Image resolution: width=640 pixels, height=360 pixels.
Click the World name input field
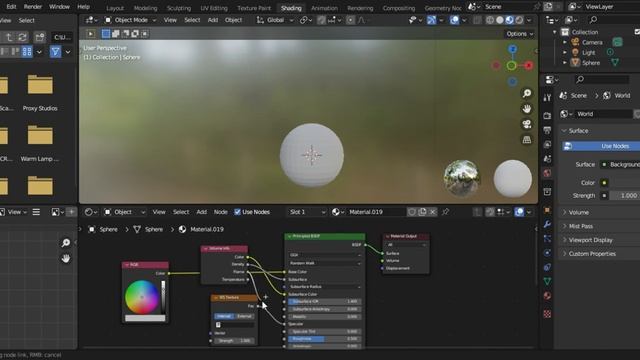pyautogui.click(x=603, y=114)
